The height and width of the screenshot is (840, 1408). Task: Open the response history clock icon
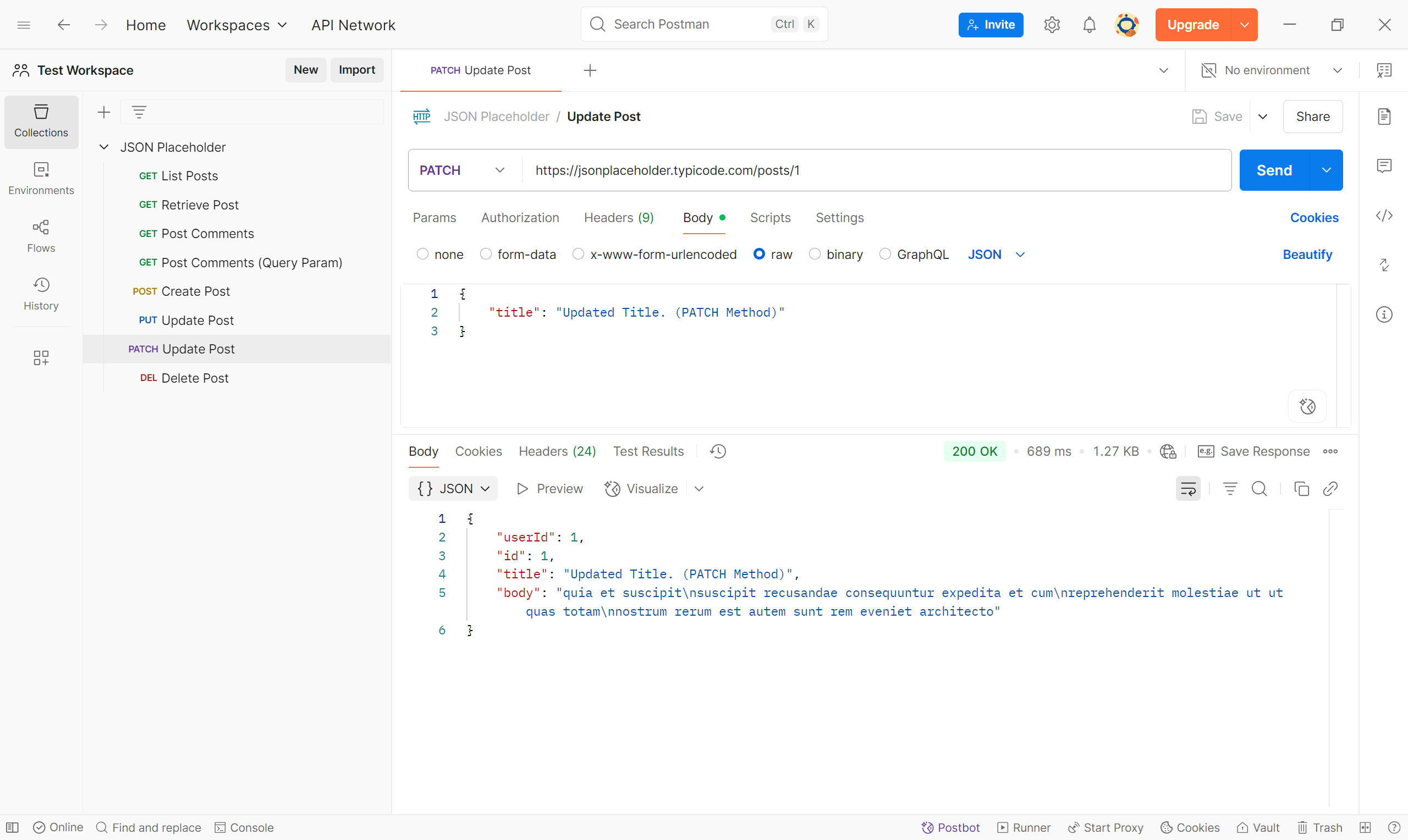click(718, 451)
